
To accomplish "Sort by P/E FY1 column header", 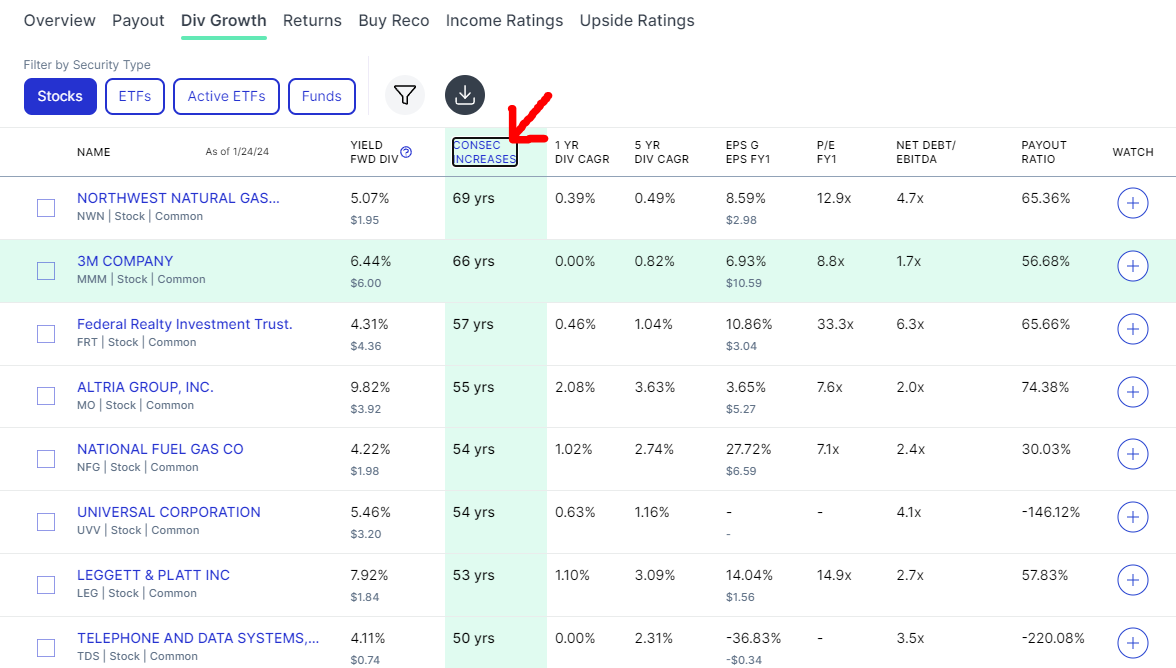I will pos(826,152).
